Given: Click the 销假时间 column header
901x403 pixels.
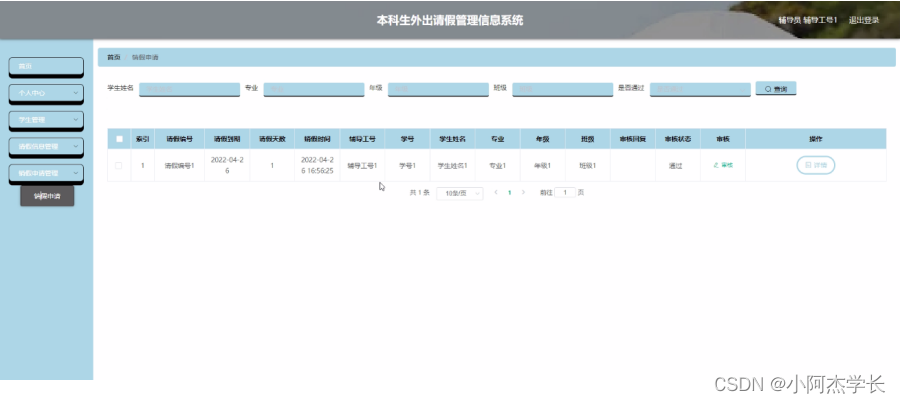Looking at the screenshot, I should (317, 139).
